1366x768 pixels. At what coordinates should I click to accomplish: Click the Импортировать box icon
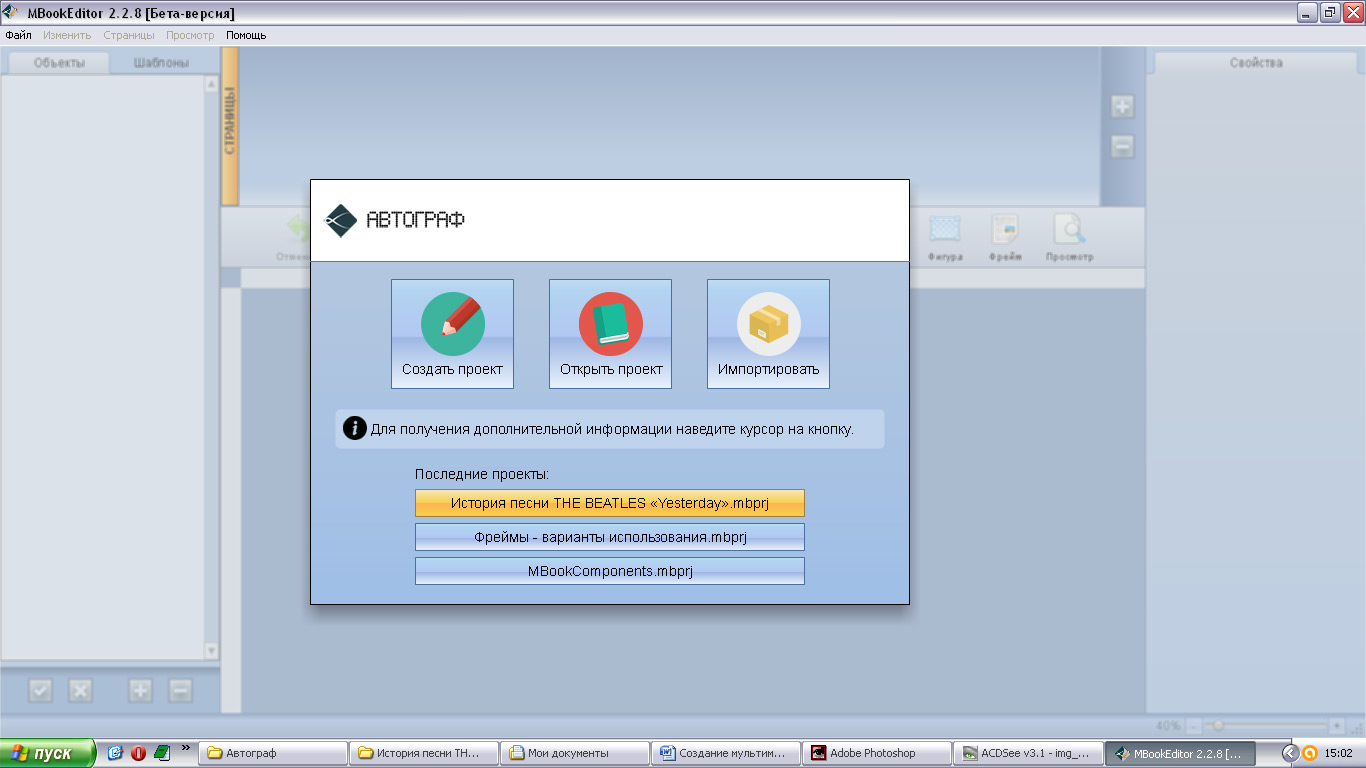pos(769,324)
